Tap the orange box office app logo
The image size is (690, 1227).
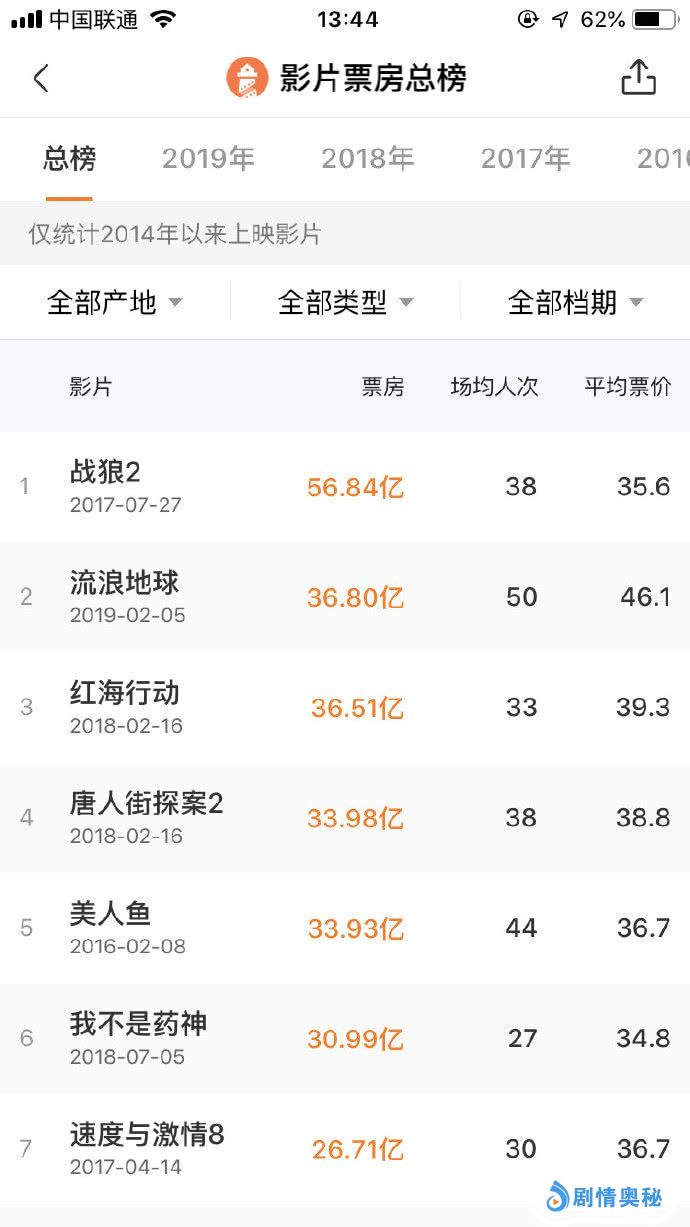coord(247,78)
